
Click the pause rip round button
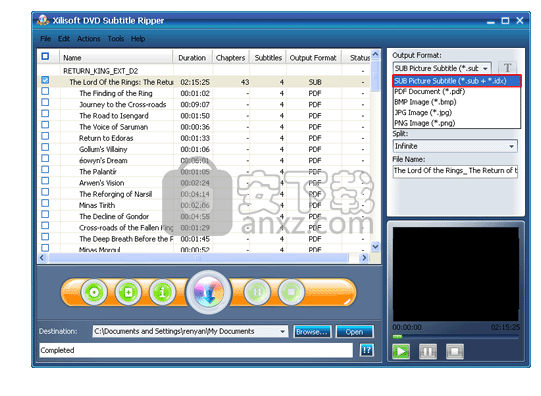click(257, 293)
